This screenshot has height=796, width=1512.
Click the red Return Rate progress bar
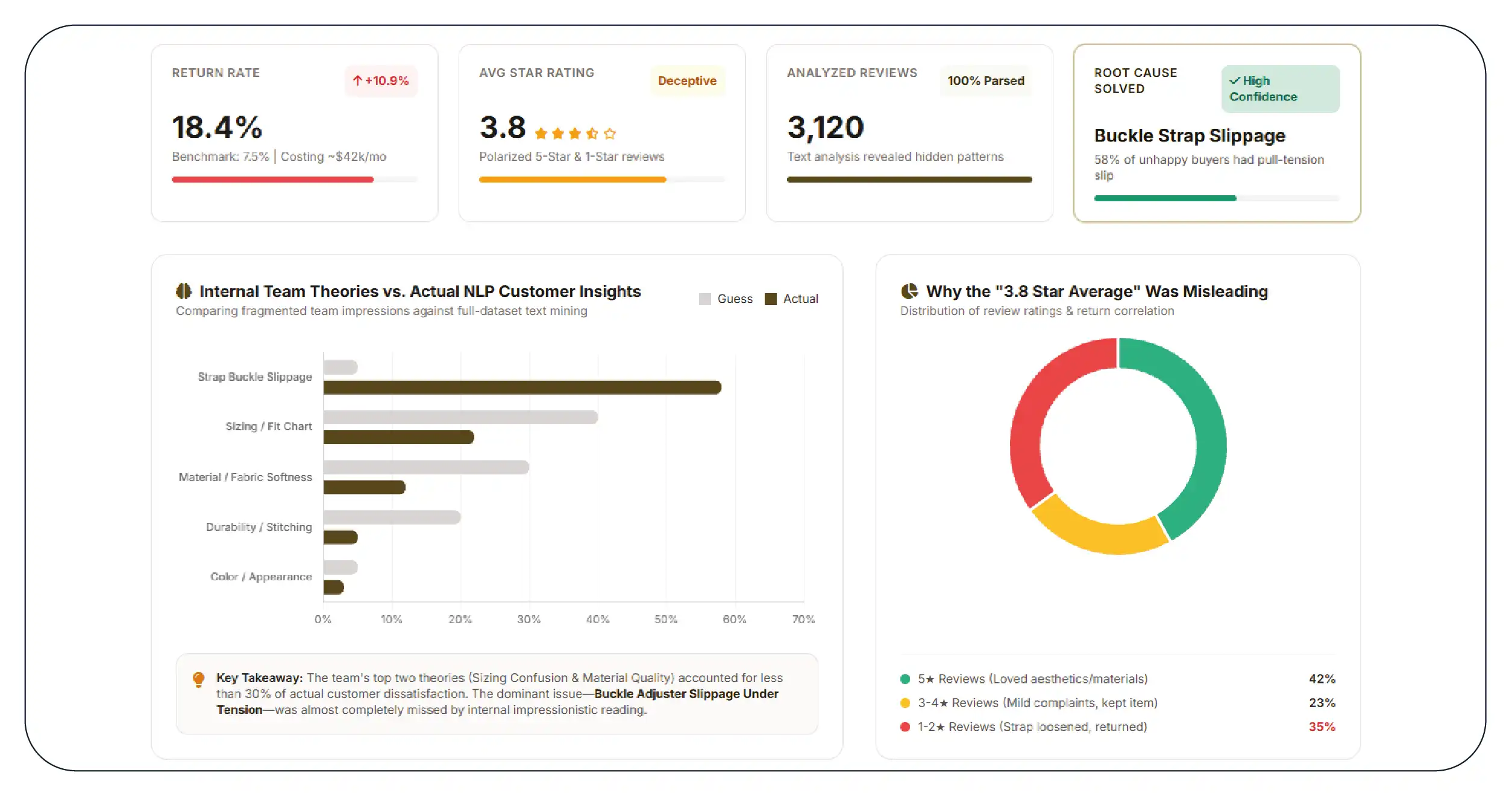272,180
